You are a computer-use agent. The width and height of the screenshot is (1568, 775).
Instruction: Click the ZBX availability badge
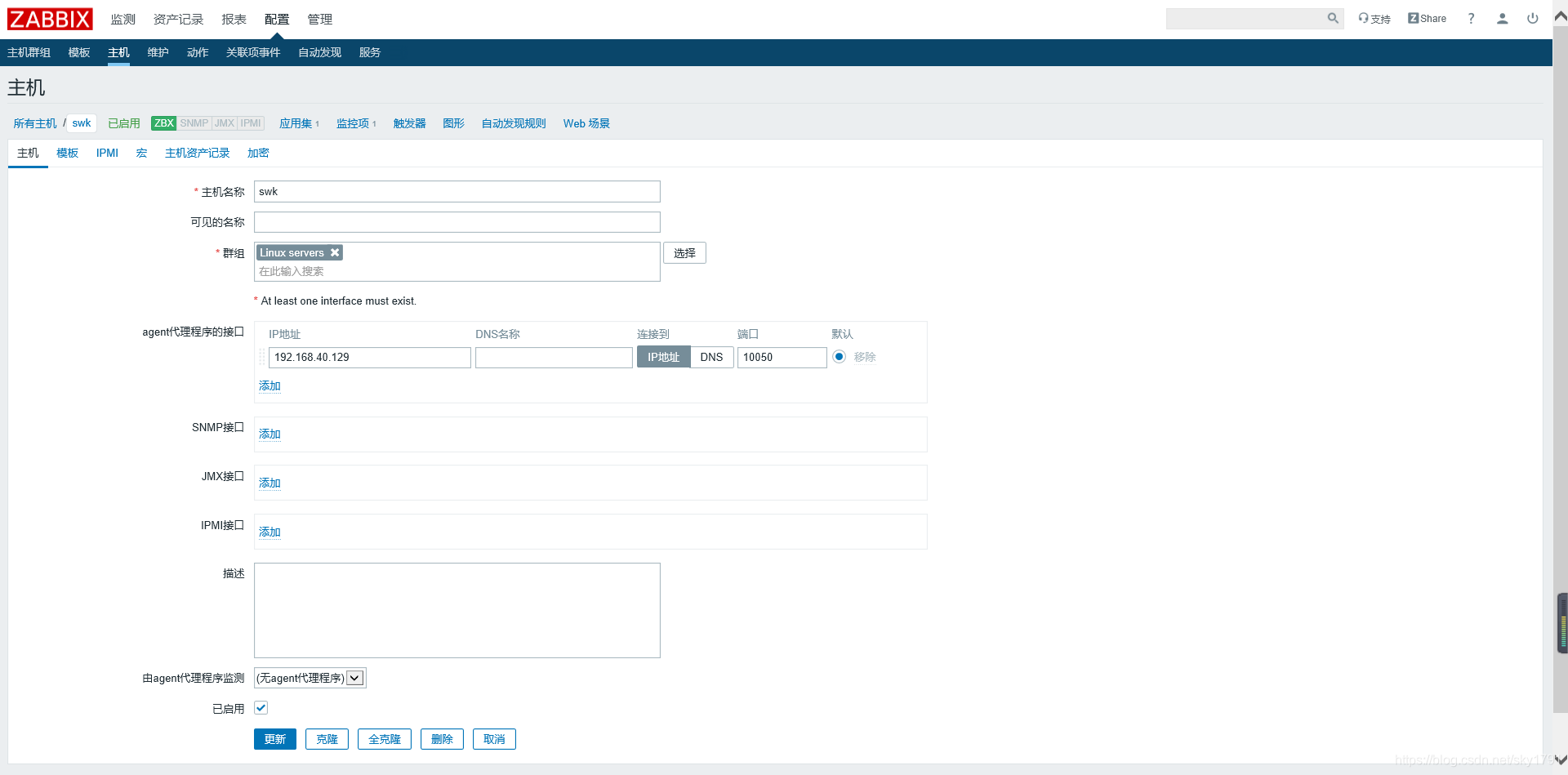(x=164, y=123)
